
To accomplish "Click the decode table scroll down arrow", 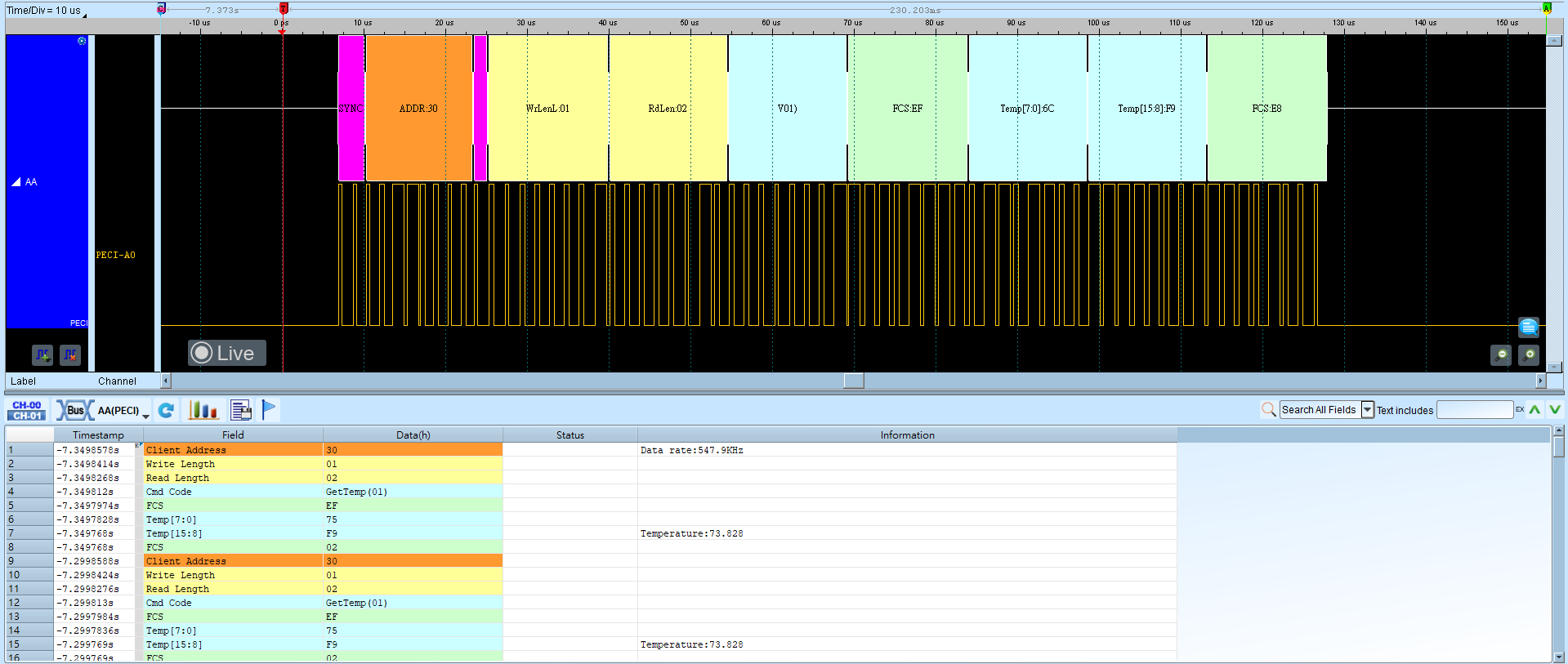I will 1559,657.
